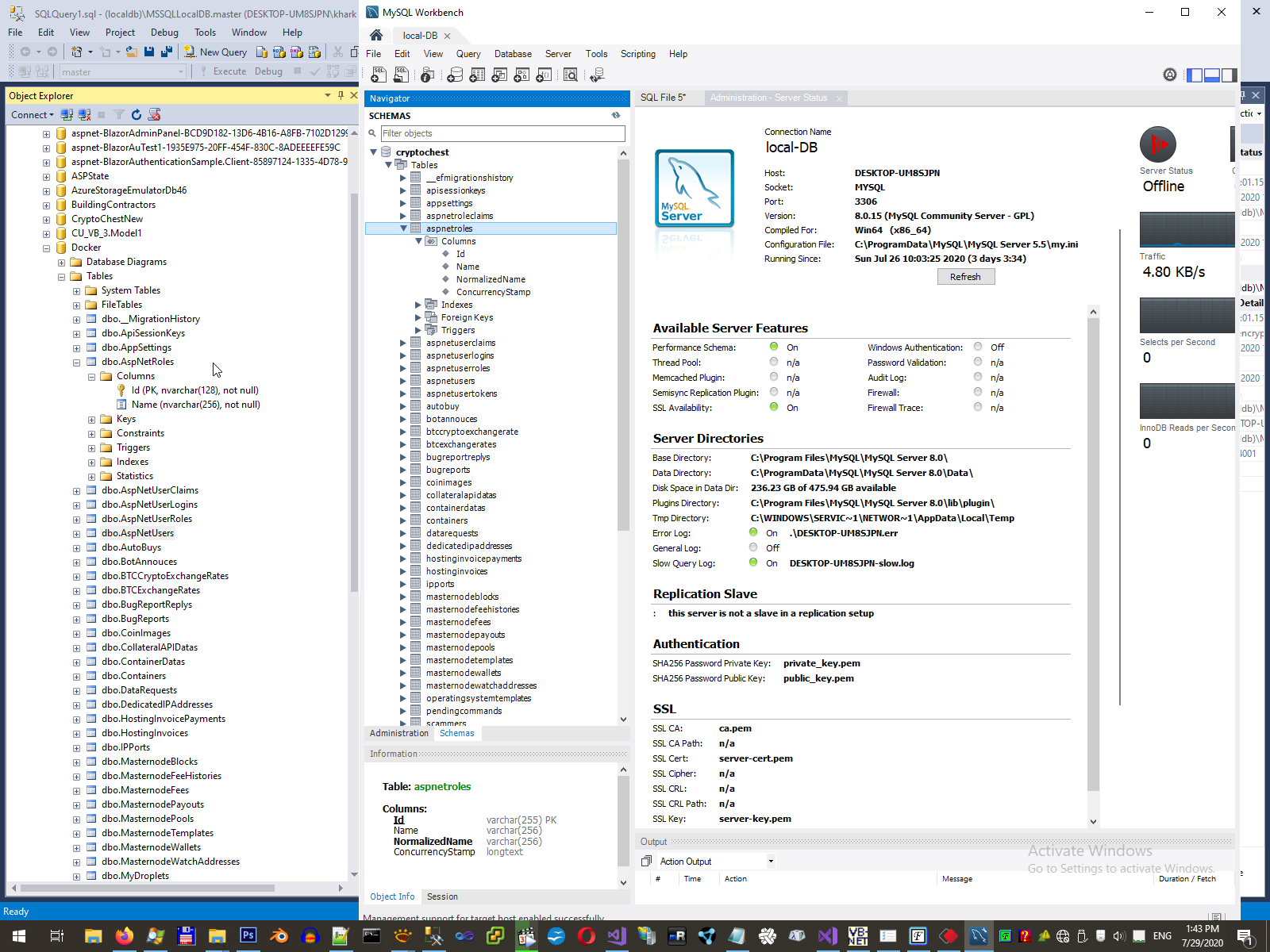Viewport: 1270px width, 952px height.
Task: Collapse the Docker database node
Action: pos(47,248)
